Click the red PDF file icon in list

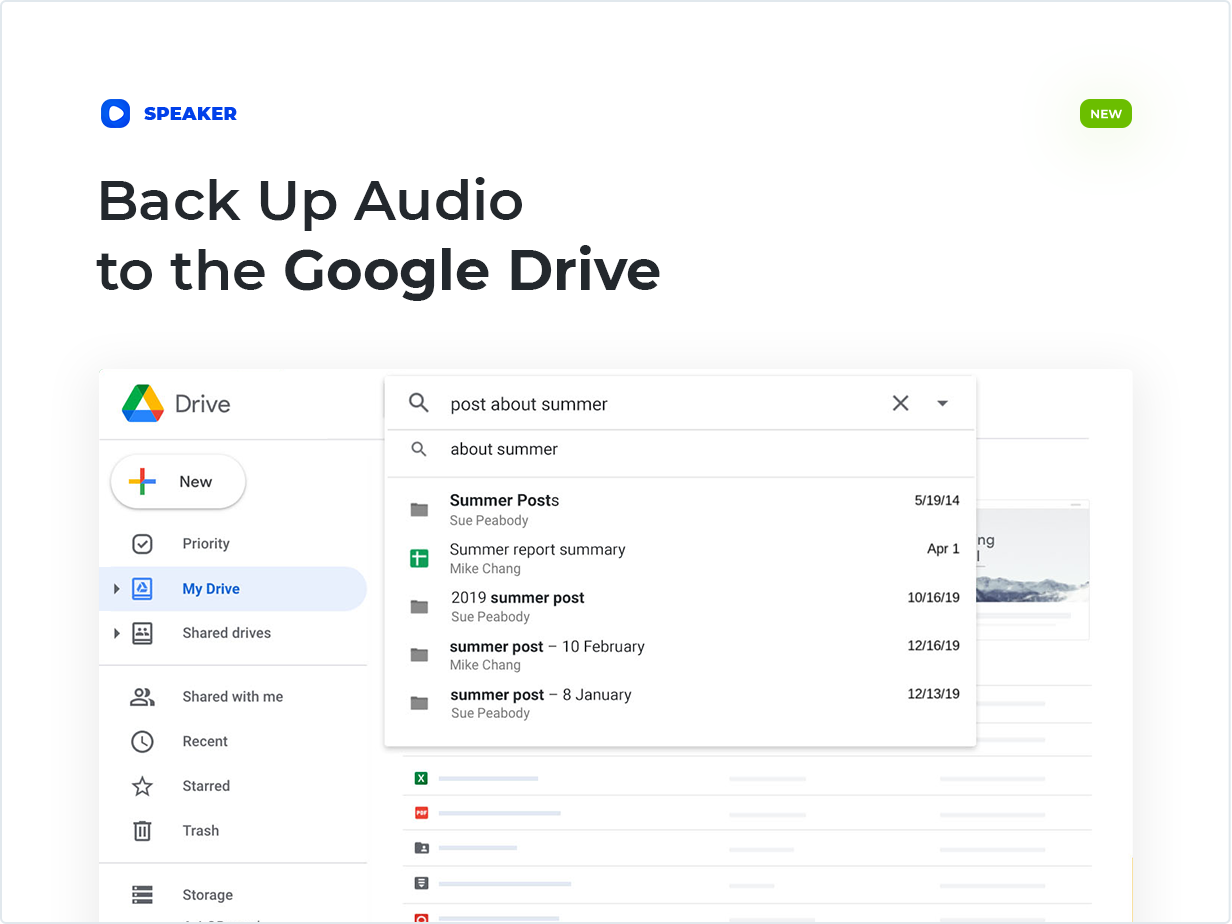[421, 813]
